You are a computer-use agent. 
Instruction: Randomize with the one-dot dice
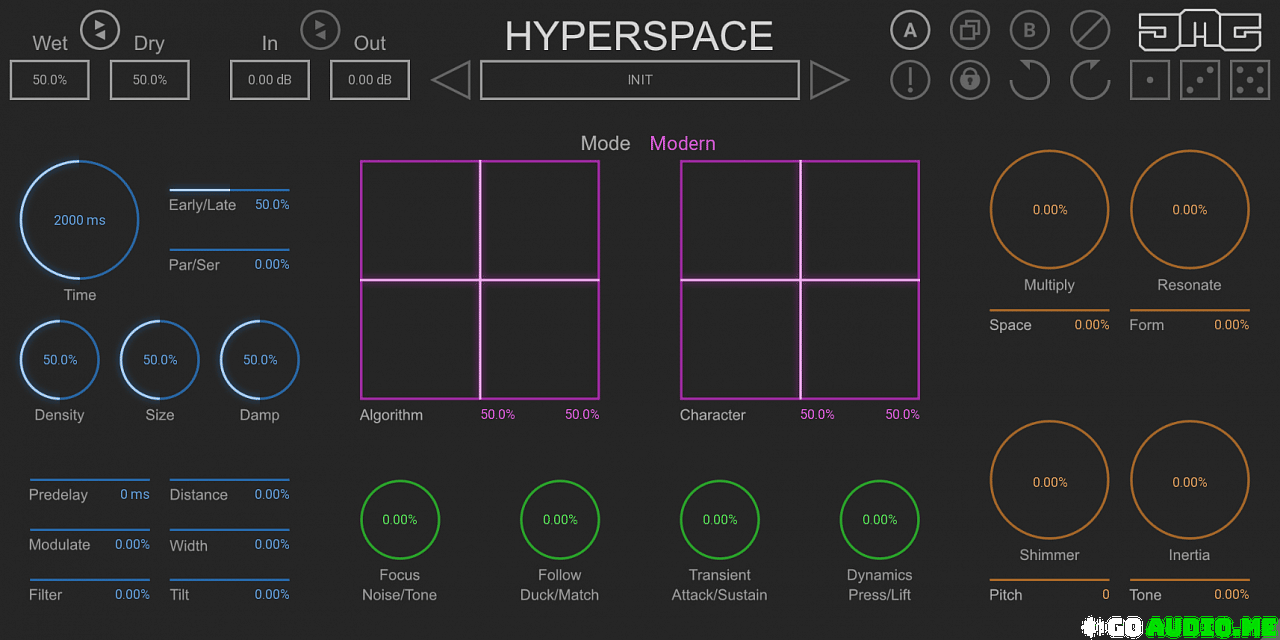(1150, 80)
